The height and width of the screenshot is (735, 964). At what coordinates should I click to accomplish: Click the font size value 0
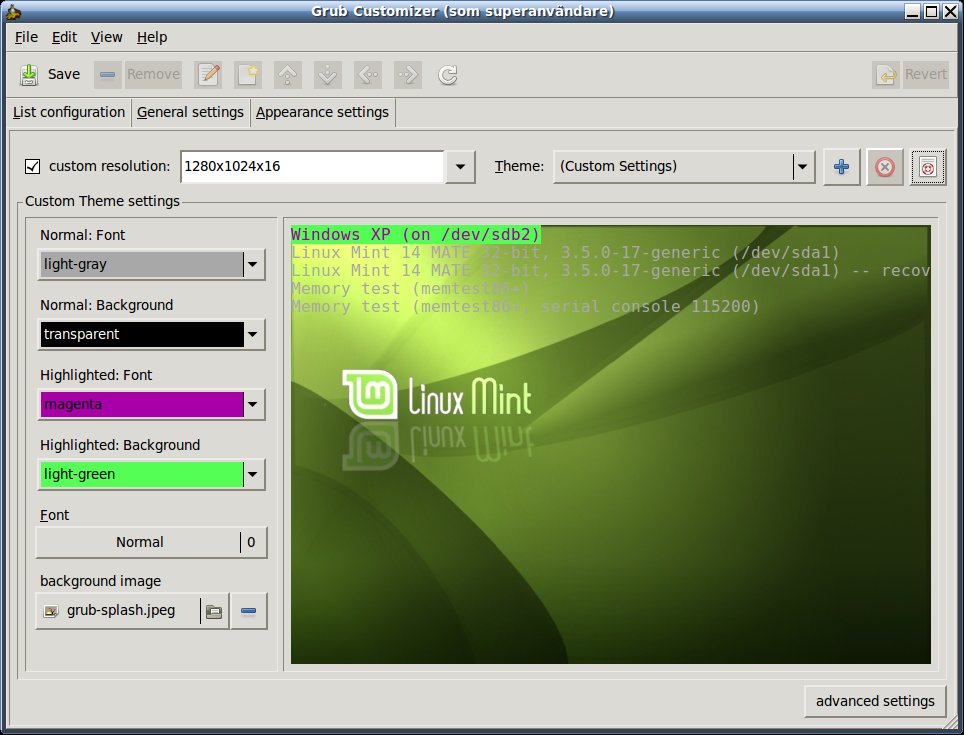pos(251,542)
